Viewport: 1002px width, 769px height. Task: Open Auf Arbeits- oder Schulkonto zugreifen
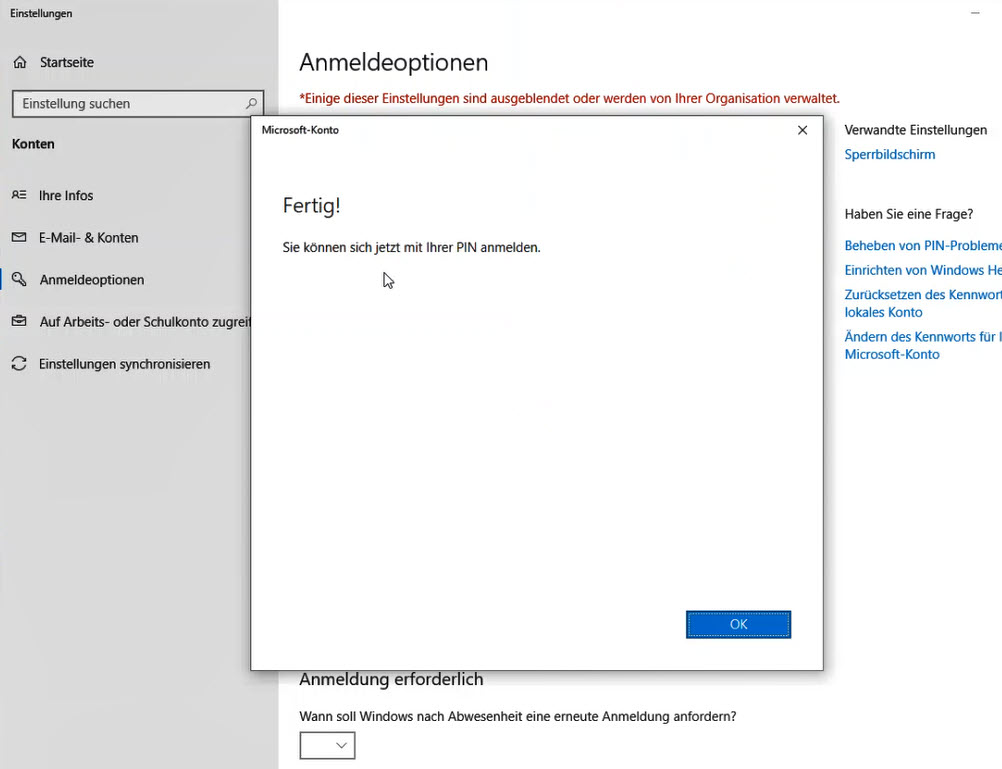click(x=145, y=322)
